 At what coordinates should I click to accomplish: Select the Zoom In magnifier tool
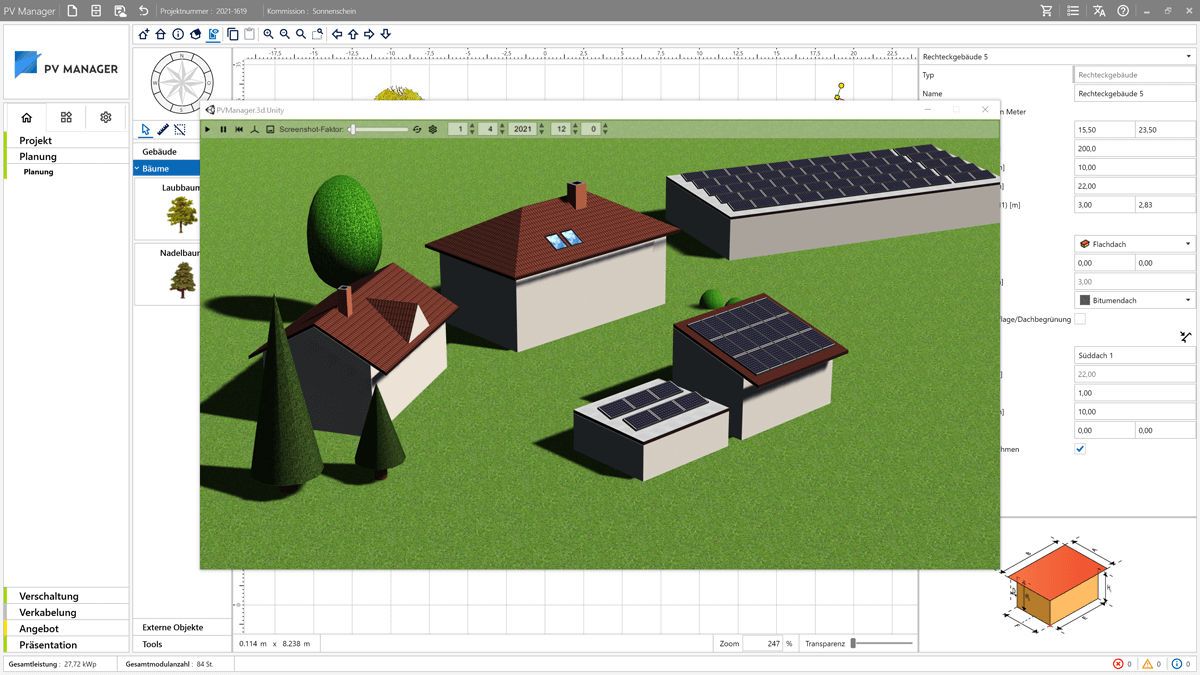pyautogui.click(x=268, y=33)
